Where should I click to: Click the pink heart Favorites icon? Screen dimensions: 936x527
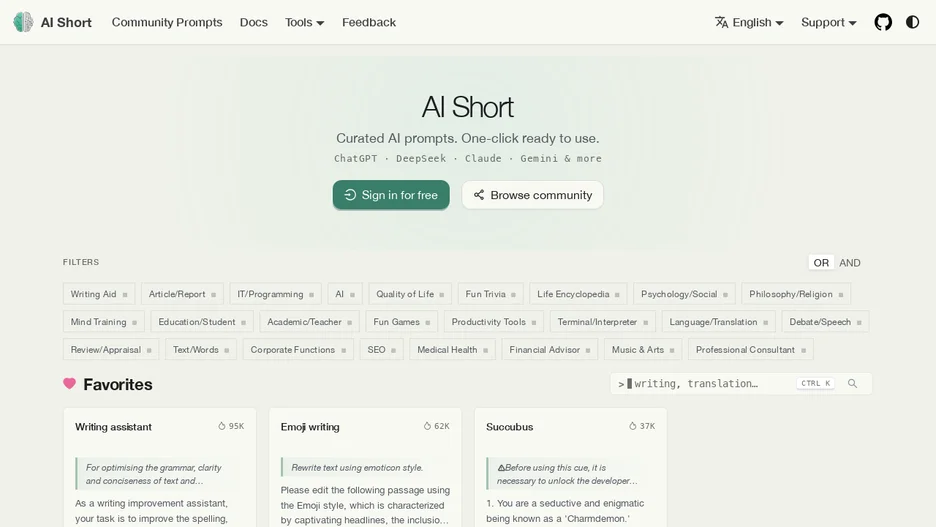[69, 384]
